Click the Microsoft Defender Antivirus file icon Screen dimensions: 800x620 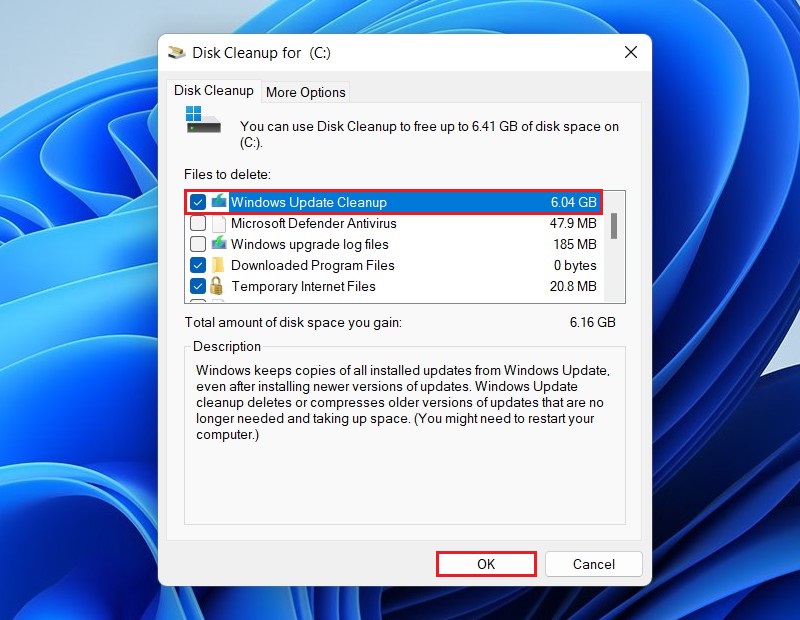click(218, 224)
